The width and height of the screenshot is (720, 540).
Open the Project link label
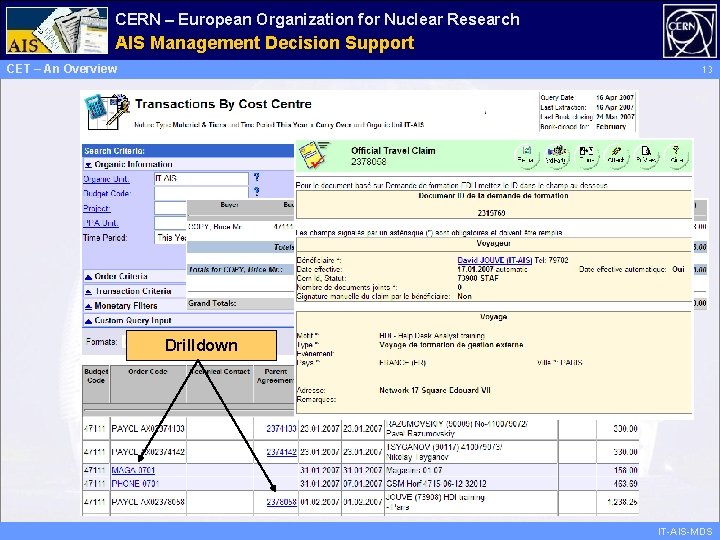97,208
